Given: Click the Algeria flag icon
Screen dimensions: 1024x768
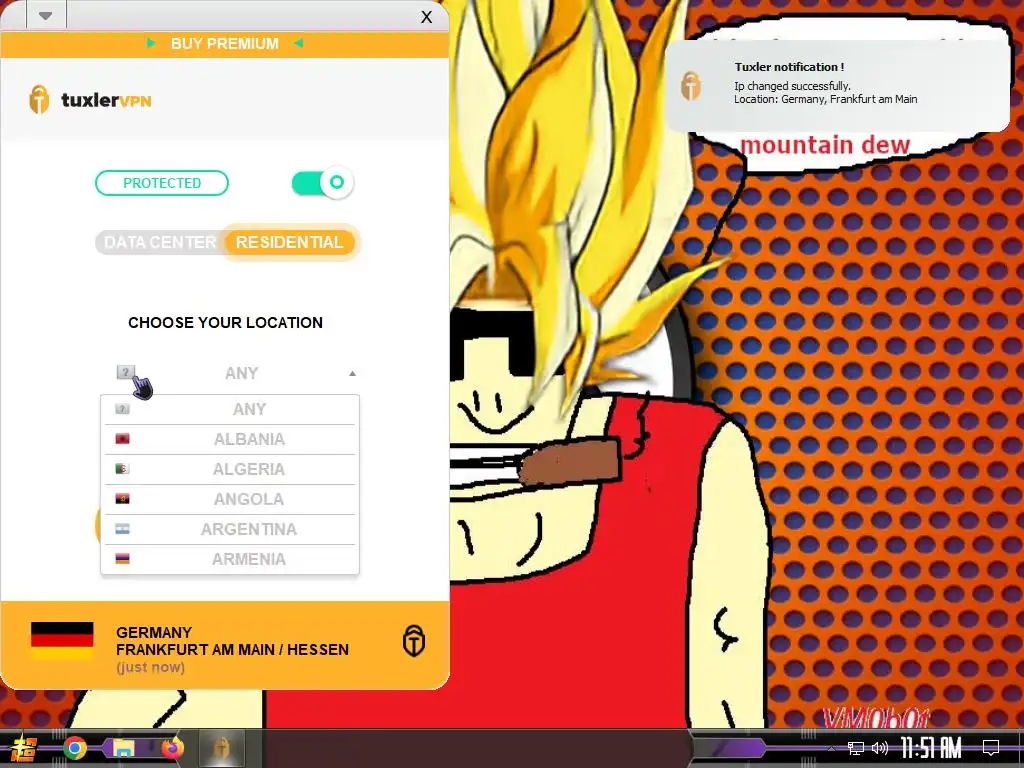Looking at the screenshot, I should tap(122, 469).
